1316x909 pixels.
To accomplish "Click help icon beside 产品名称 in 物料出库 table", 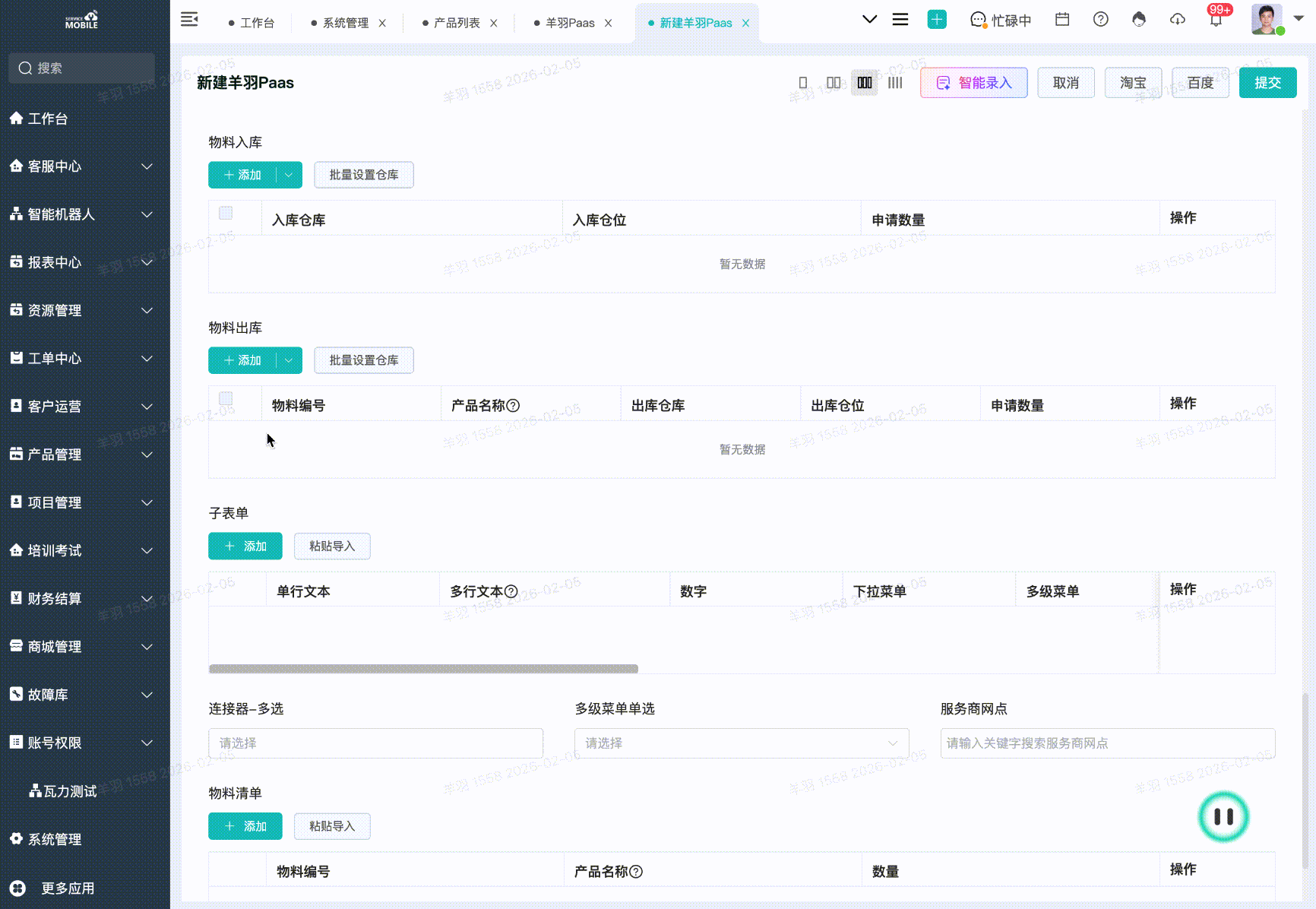I will coord(513,406).
